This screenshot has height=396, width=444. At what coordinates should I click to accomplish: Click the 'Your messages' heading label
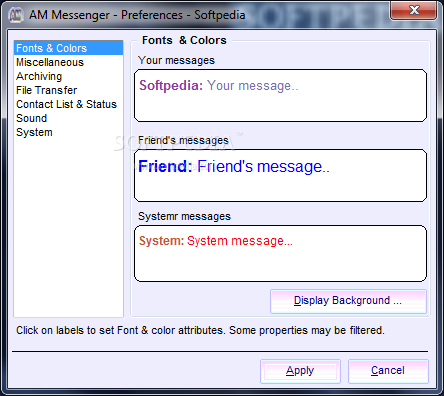pos(176,61)
